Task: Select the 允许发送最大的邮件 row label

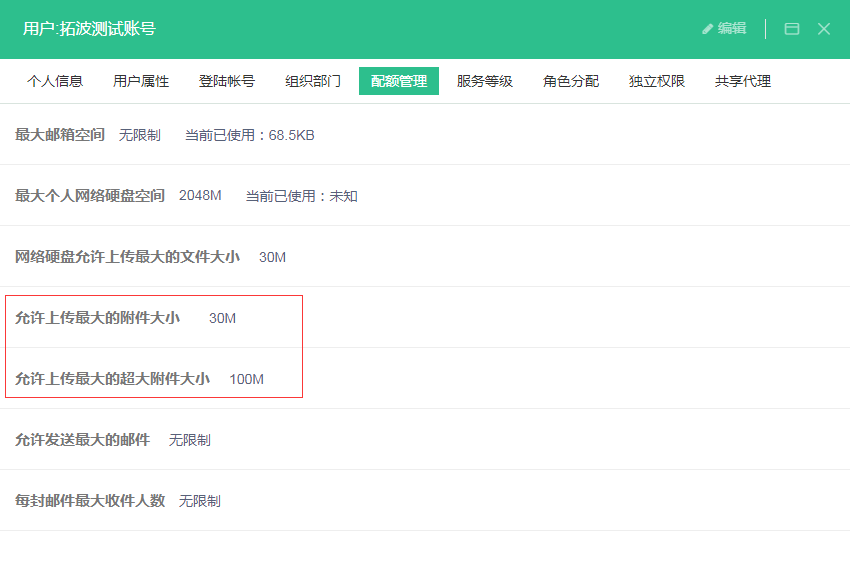Action: point(82,440)
